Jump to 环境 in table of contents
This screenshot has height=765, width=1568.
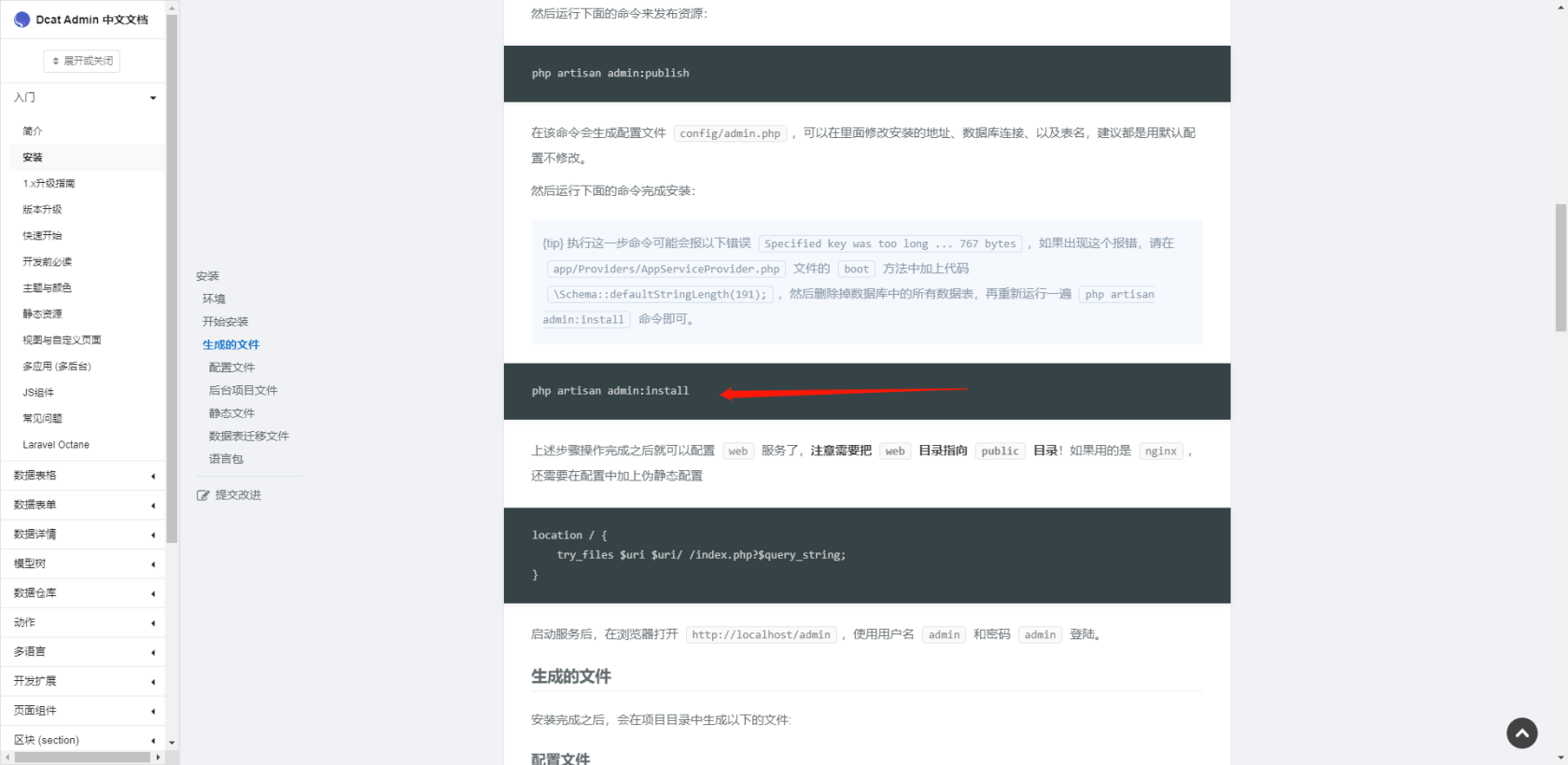click(214, 299)
